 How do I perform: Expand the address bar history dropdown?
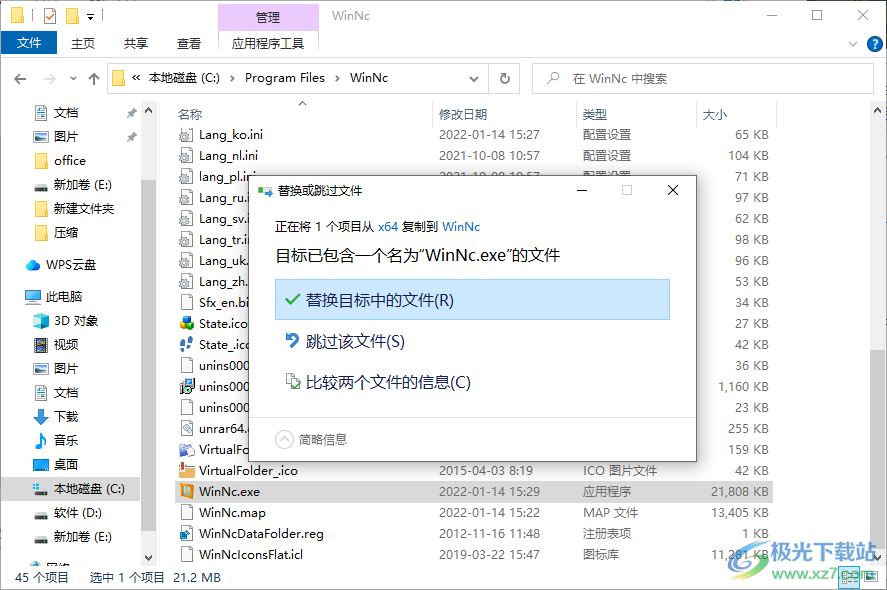click(474, 79)
